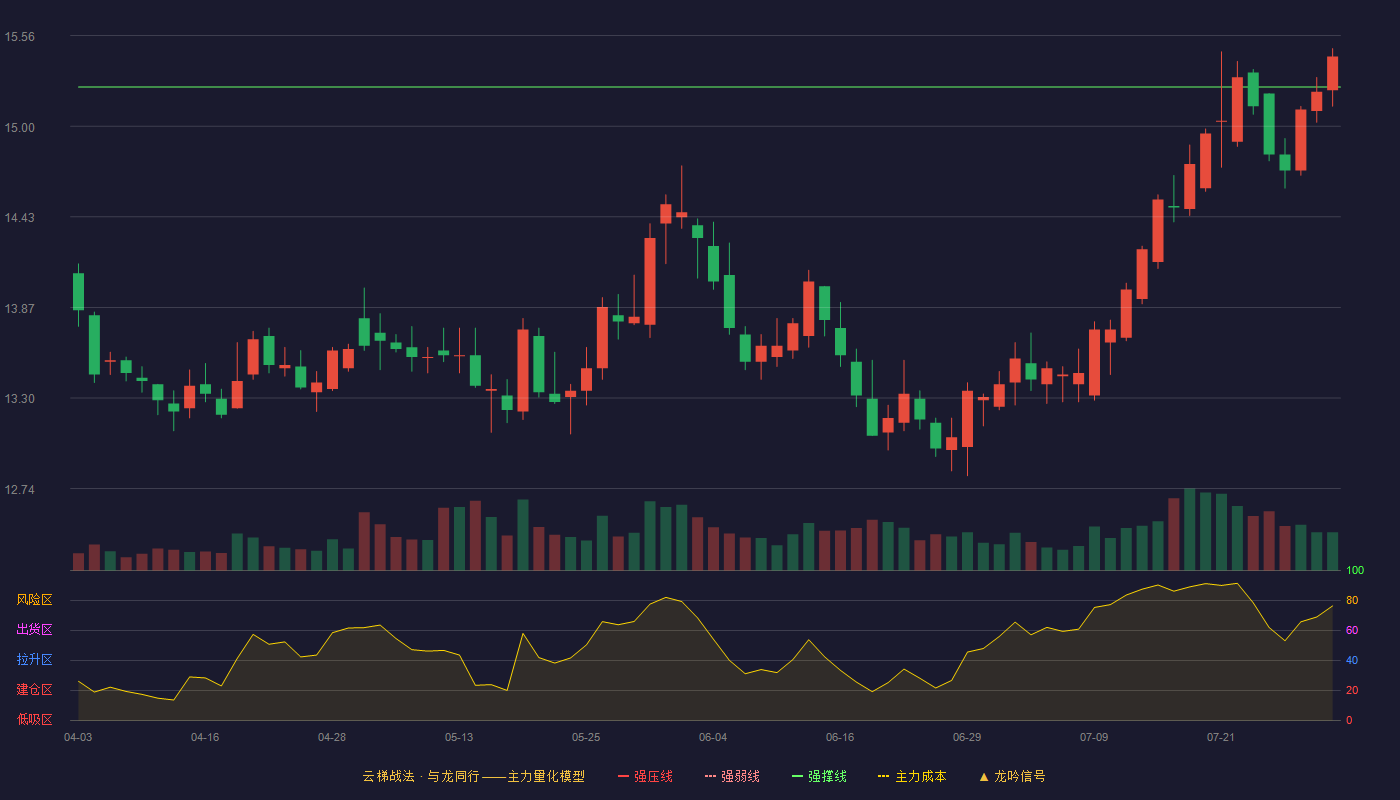Click the 20 indicator scale value
Image resolution: width=1400 pixels, height=800 pixels.
click(x=1352, y=690)
